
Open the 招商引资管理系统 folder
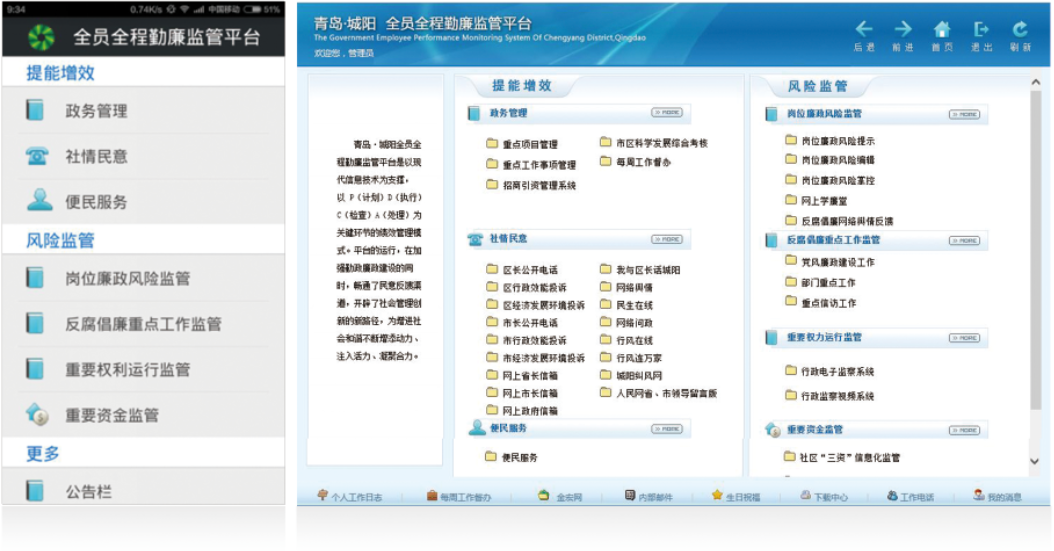[x=531, y=185]
